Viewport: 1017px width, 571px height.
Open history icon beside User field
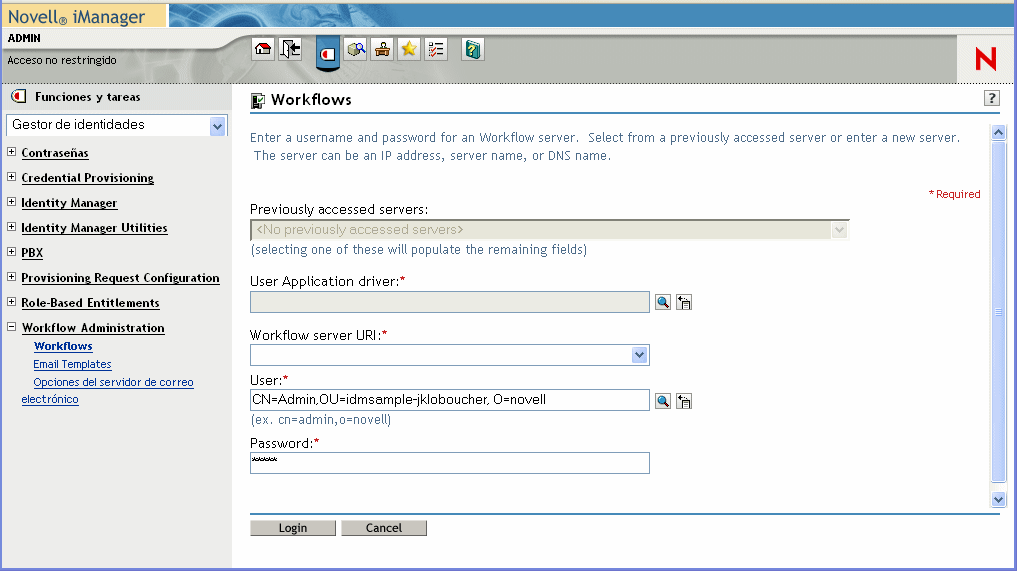coord(684,401)
